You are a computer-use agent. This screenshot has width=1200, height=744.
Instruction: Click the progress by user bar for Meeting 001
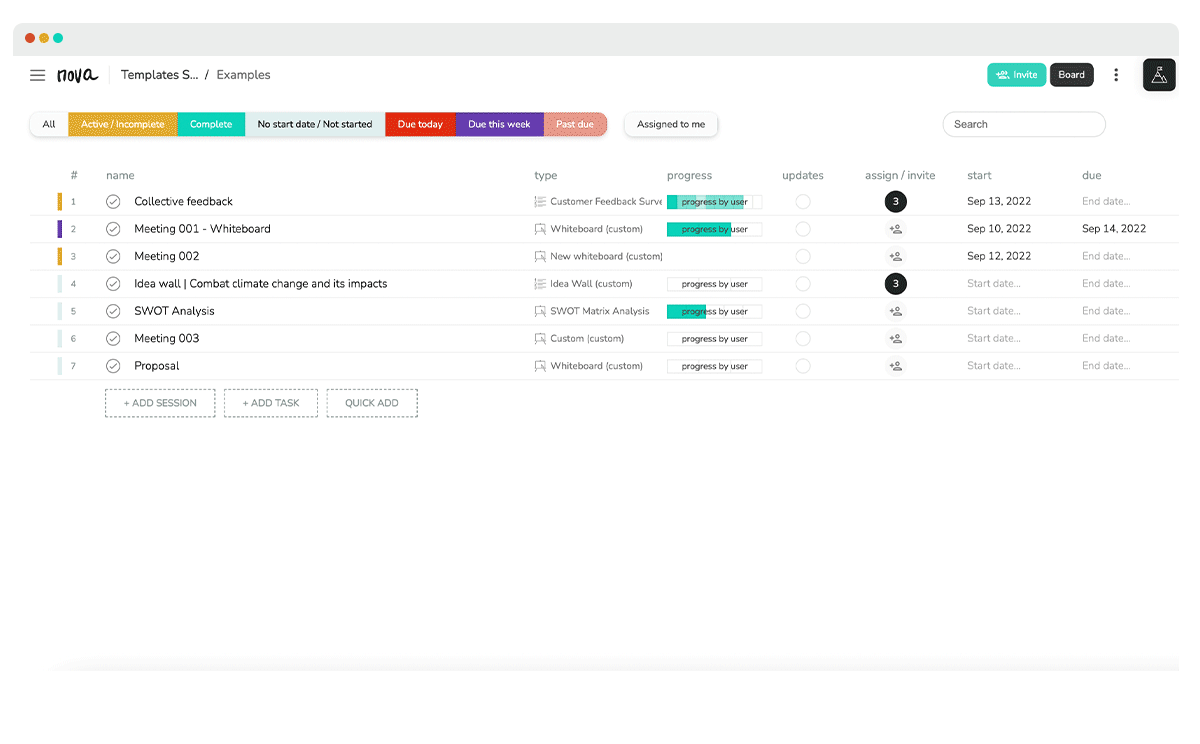[x=713, y=228]
